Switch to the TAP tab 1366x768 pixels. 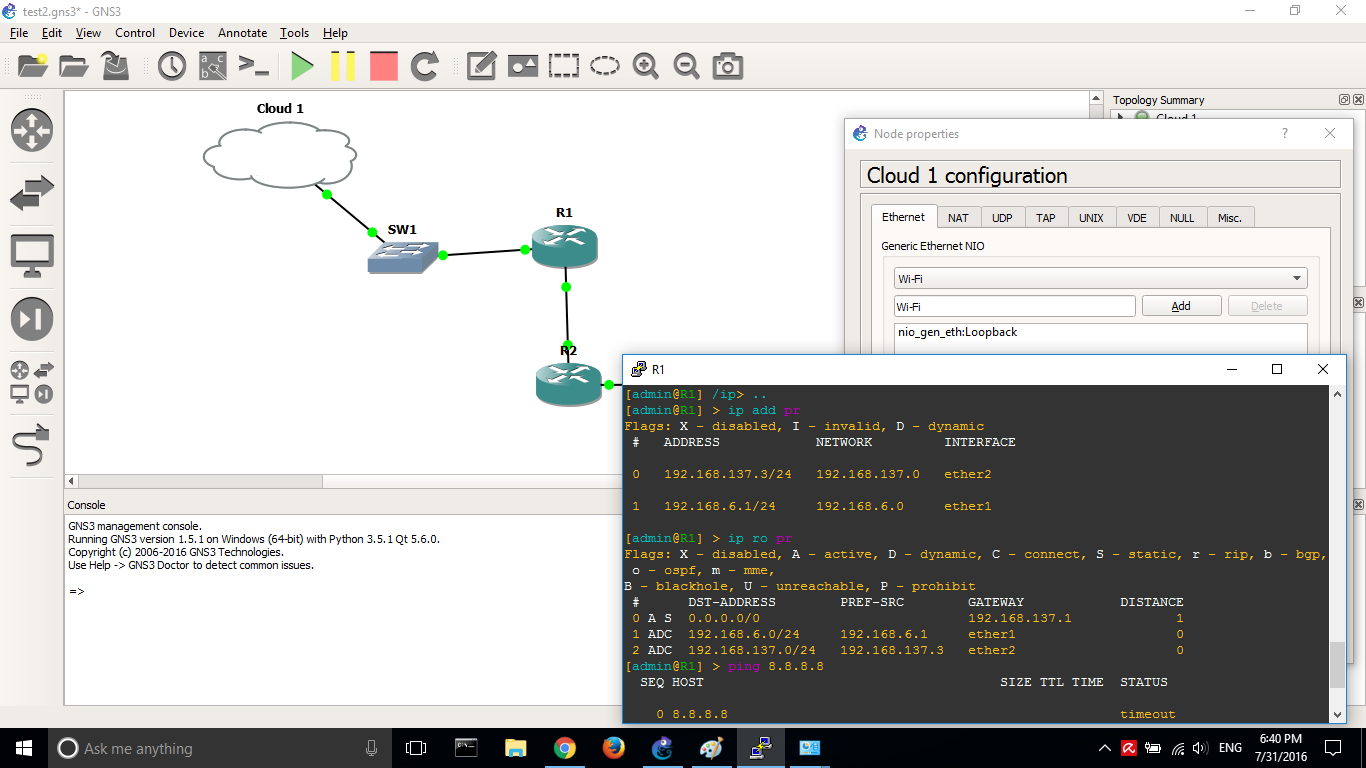1045,218
